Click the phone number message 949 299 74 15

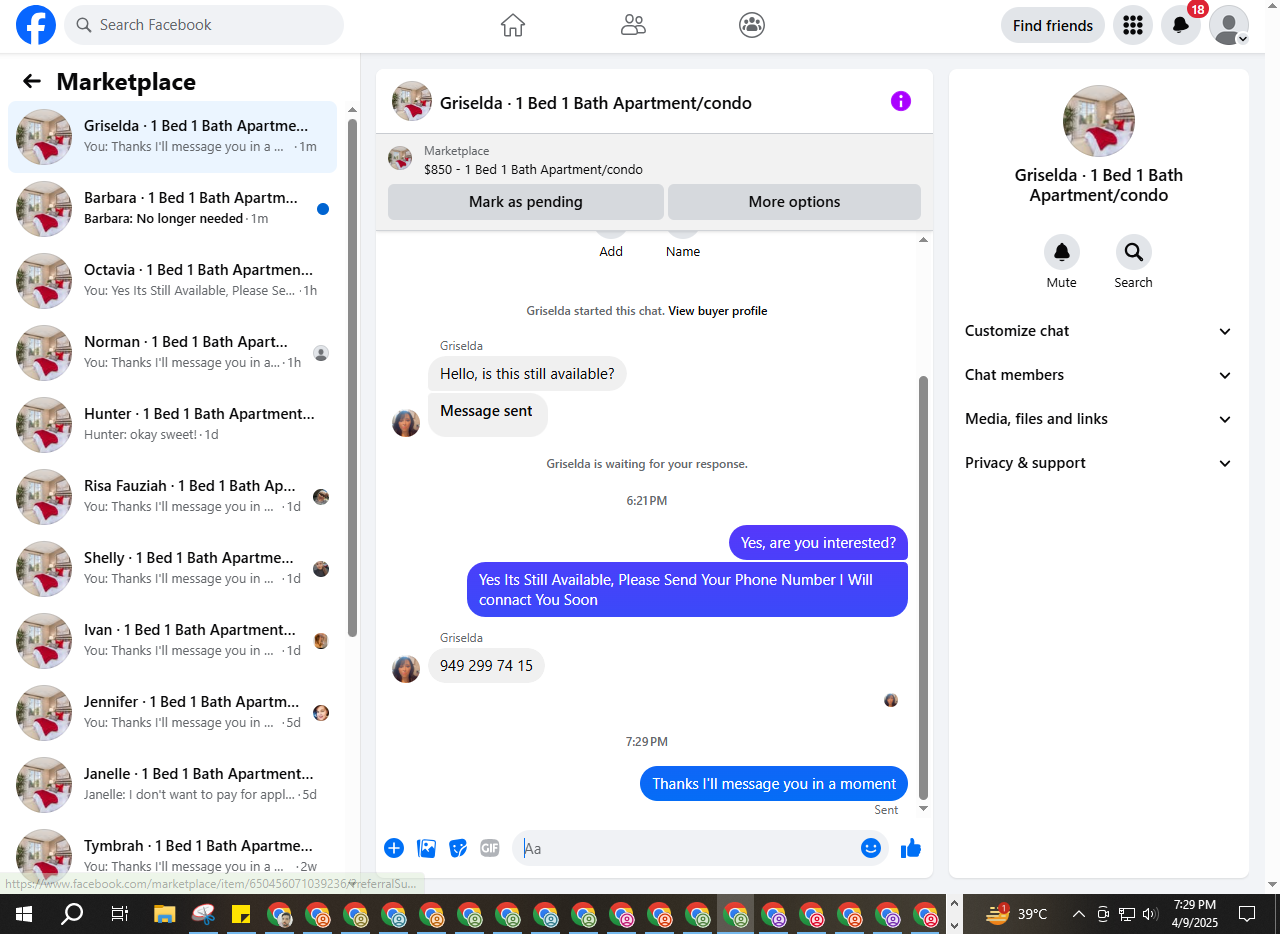(486, 666)
